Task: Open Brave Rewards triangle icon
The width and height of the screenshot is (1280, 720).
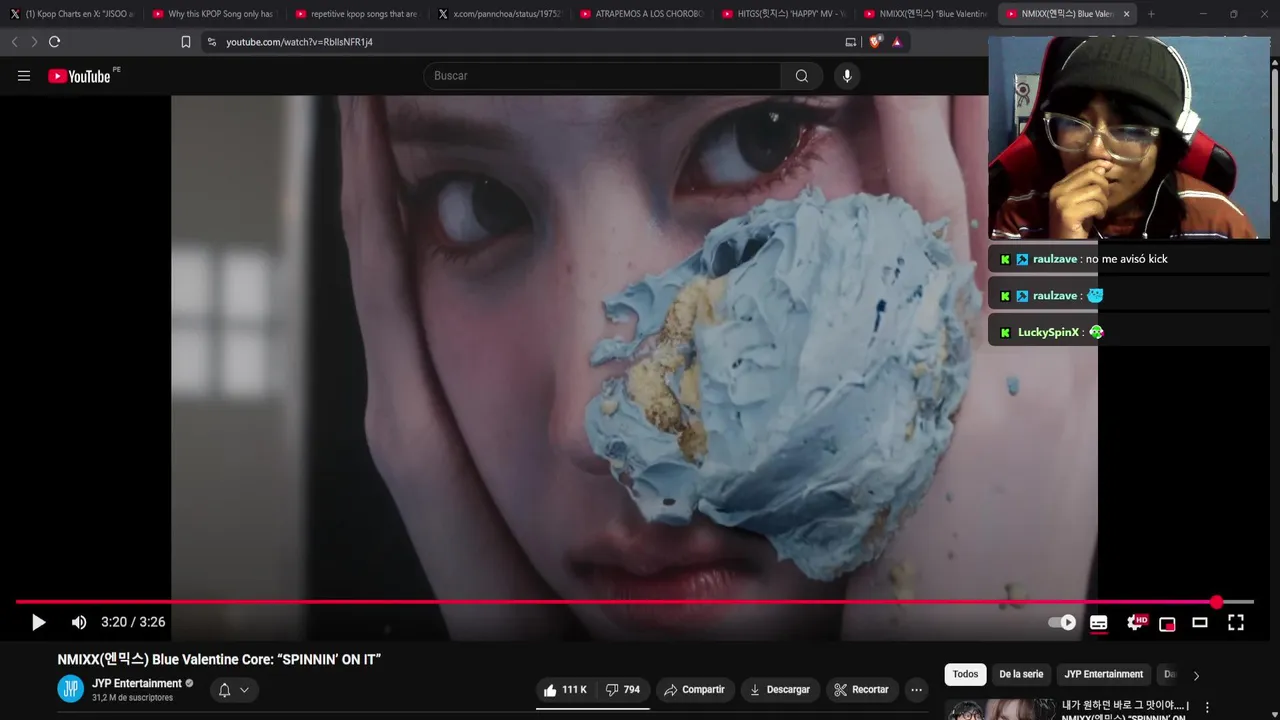Action: click(896, 42)
